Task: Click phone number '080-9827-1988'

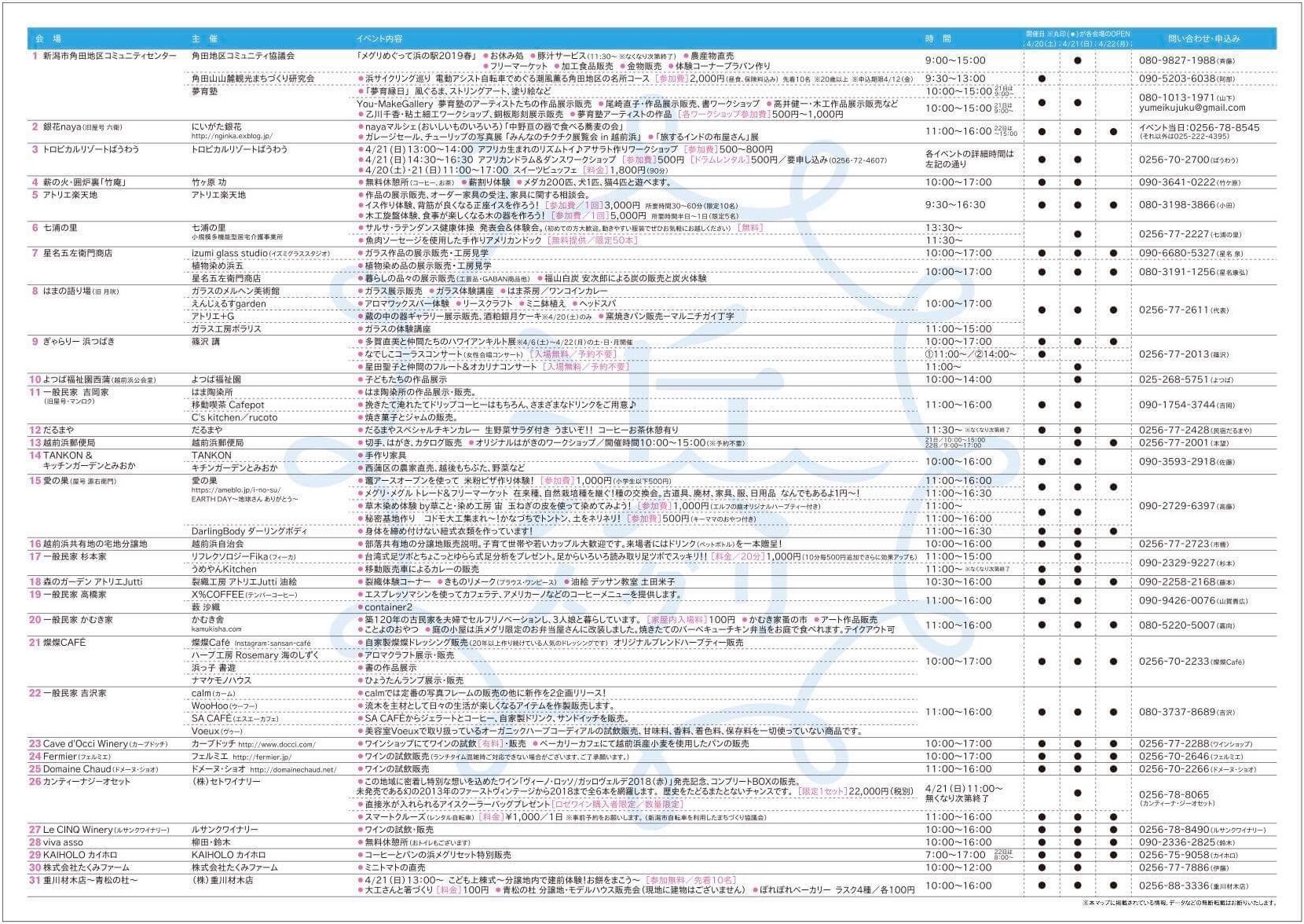Action: coord(1178,60)
